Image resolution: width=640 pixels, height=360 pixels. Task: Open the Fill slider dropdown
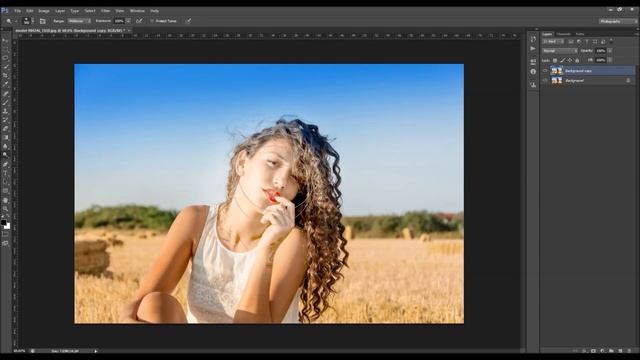point(610,60)
